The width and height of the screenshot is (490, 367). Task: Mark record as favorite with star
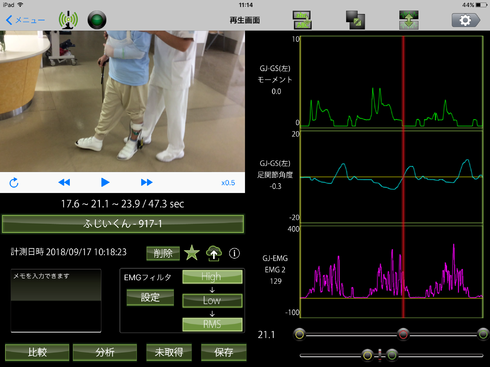(192, 253)
